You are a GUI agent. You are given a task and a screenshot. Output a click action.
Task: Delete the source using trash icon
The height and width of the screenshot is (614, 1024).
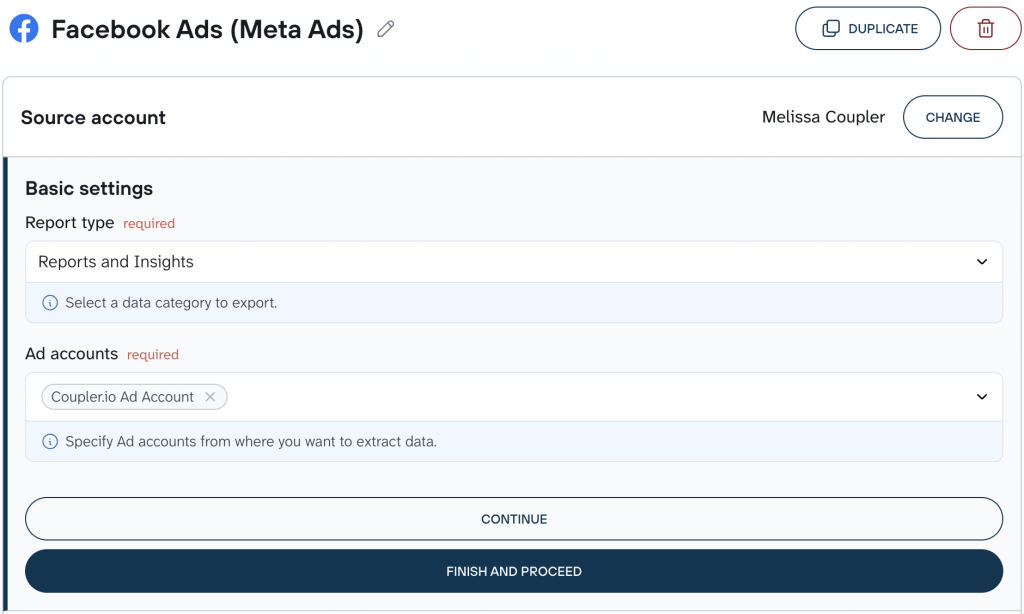985,28
